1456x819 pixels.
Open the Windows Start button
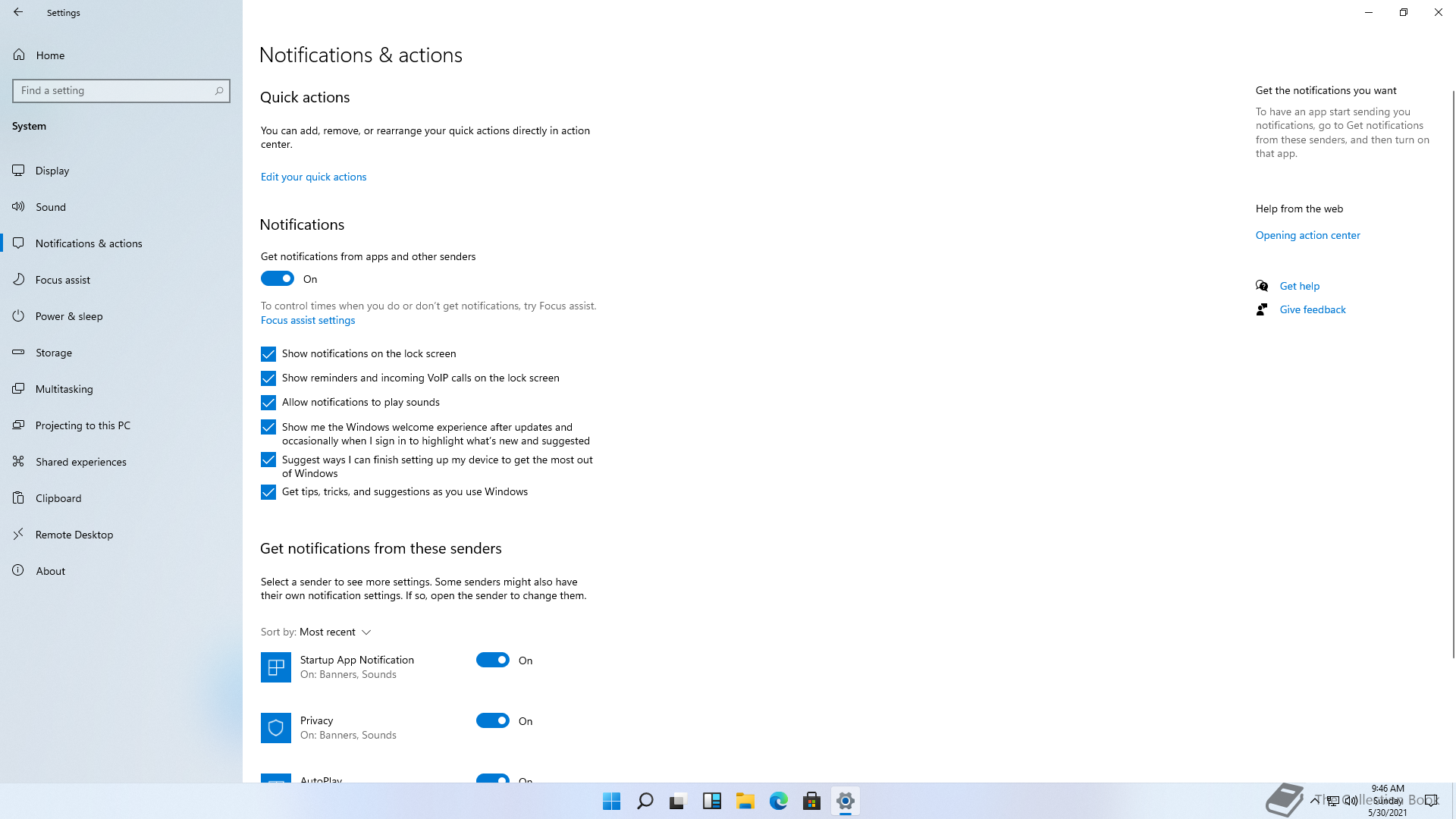pyautogui.click(x=611, y=801)
